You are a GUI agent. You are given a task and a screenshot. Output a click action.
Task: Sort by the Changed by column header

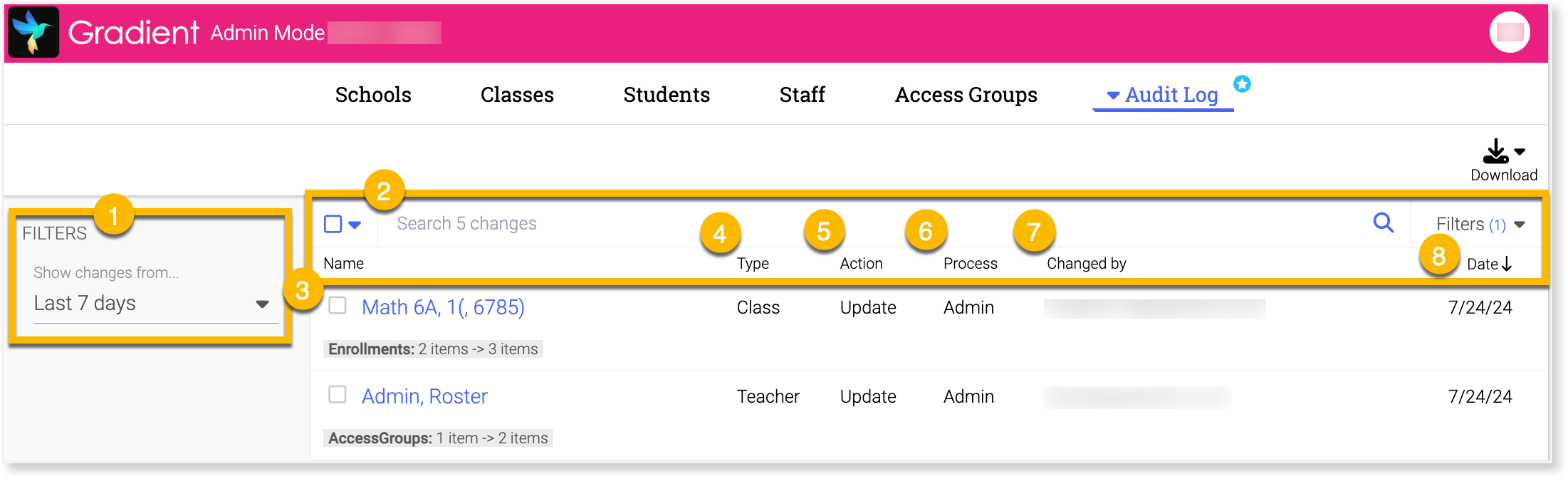pos(1086,264)
